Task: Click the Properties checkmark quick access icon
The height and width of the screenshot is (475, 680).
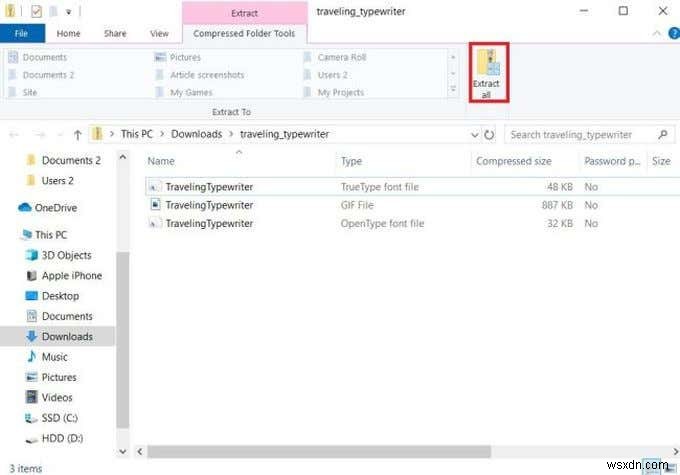Action: pos(36,11)
